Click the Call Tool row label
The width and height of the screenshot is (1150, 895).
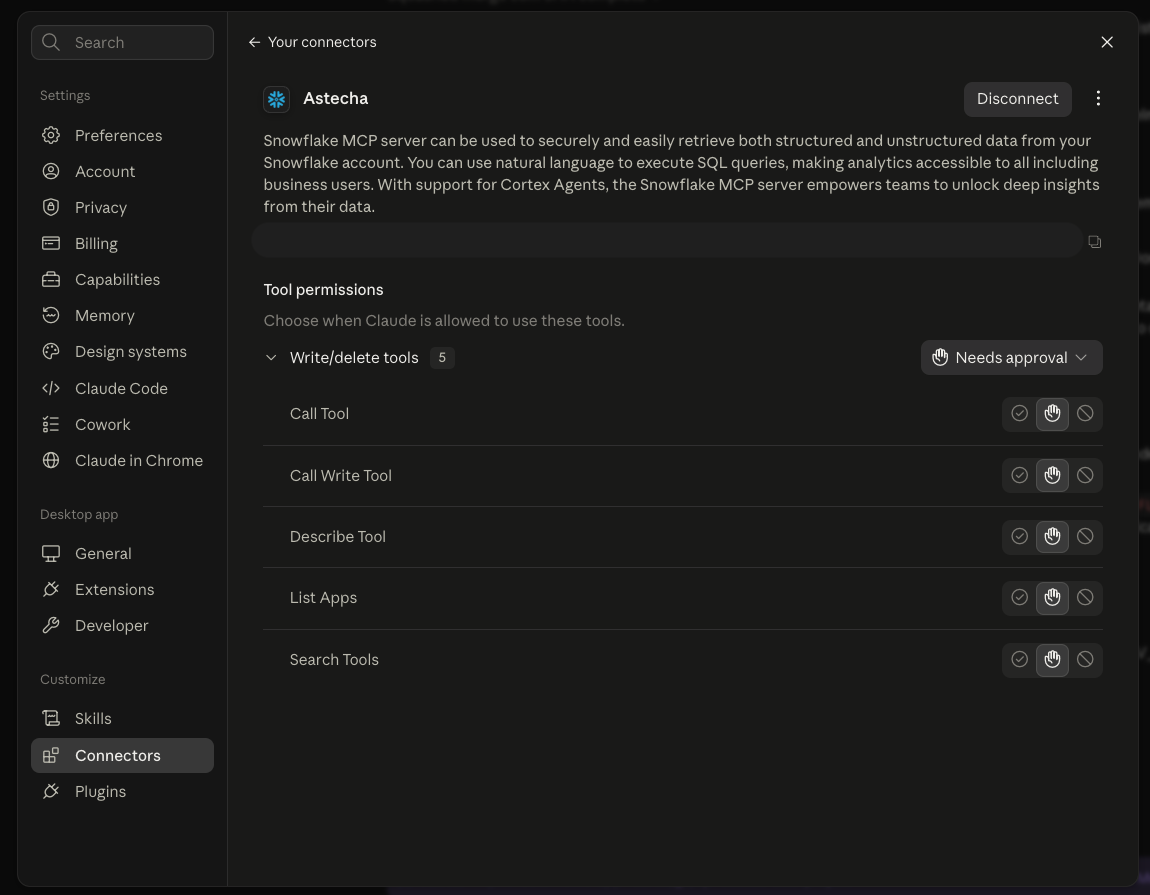pyautogui.click(x=319, y=413)
